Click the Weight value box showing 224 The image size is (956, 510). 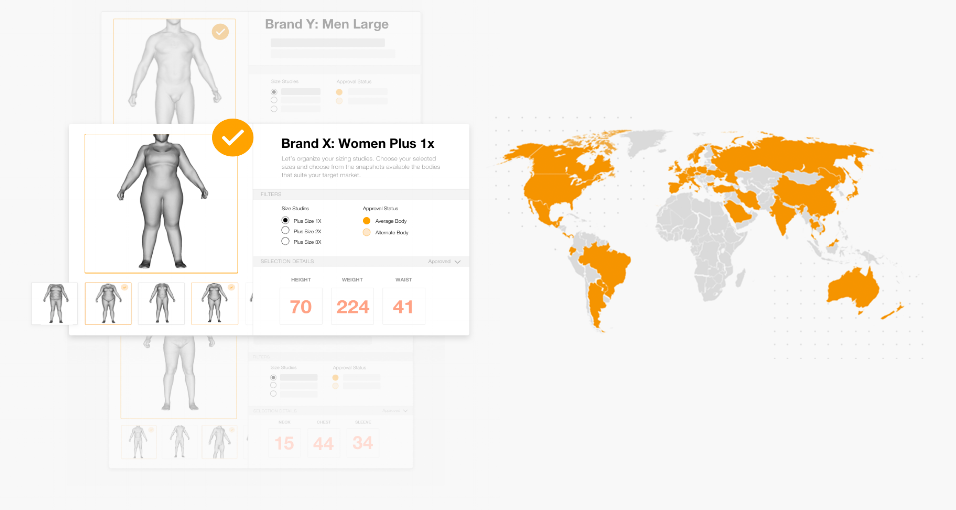point(352,306)
